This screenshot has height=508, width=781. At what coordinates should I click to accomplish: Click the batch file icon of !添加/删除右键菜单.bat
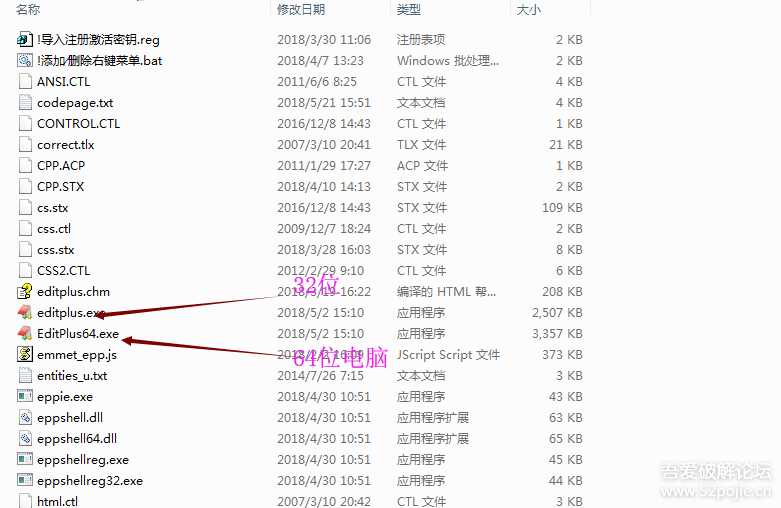click(25, 60)
